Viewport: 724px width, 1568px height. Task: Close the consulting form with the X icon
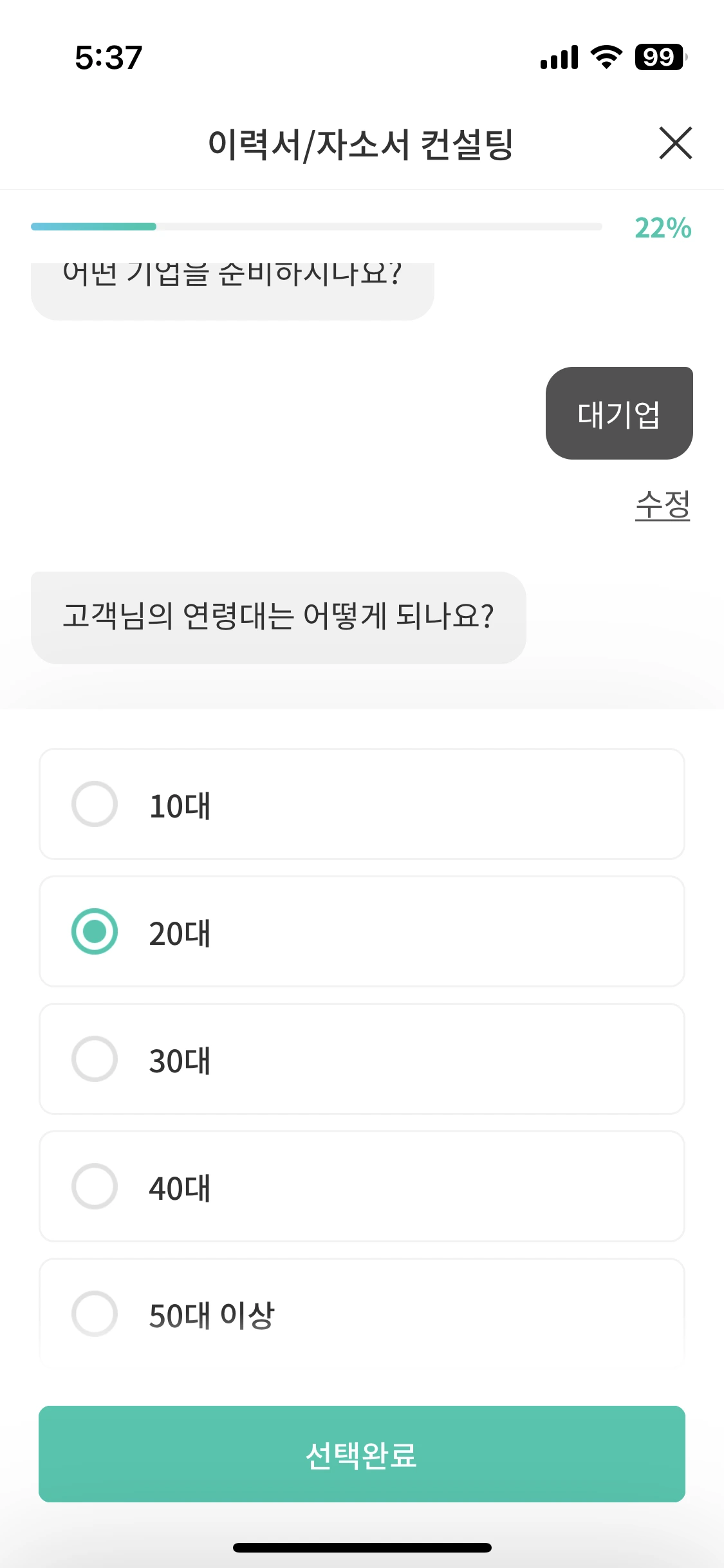[675, 143]
